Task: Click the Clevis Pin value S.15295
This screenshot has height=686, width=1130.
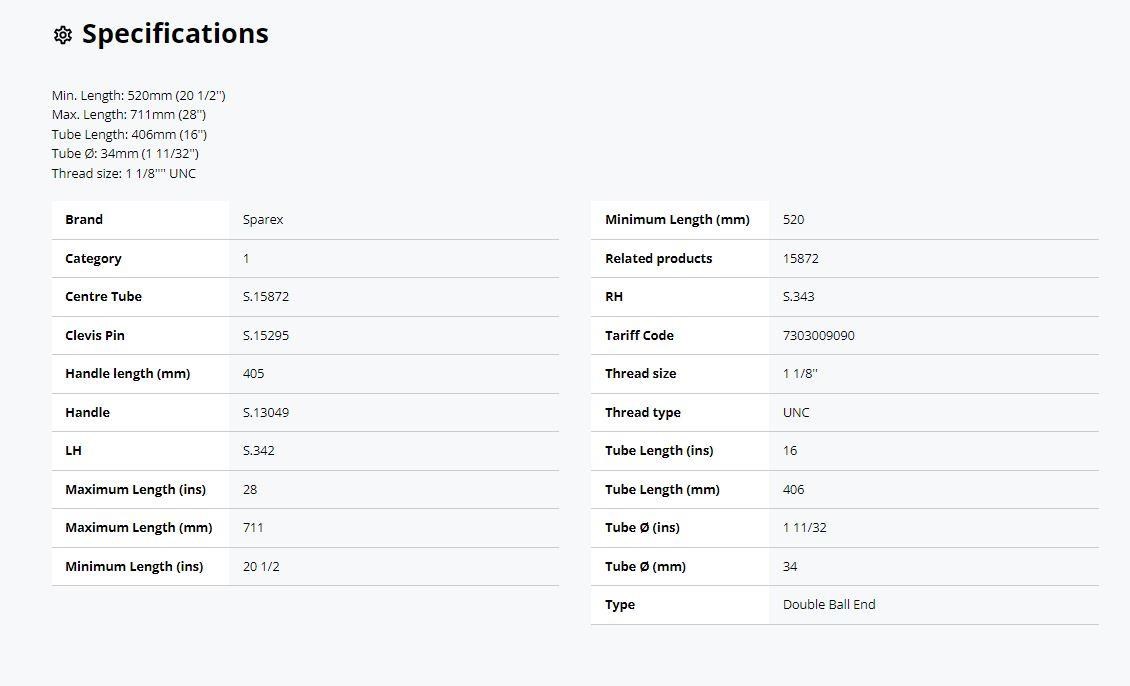Action: (x=266, y=335)
